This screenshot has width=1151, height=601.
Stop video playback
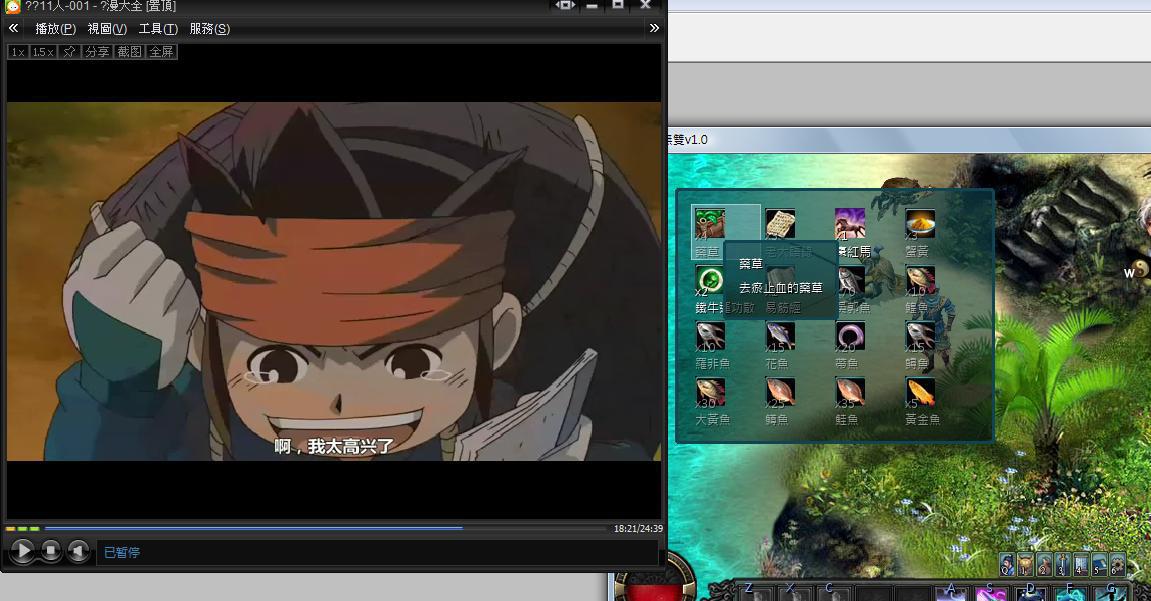pos(51,550)
